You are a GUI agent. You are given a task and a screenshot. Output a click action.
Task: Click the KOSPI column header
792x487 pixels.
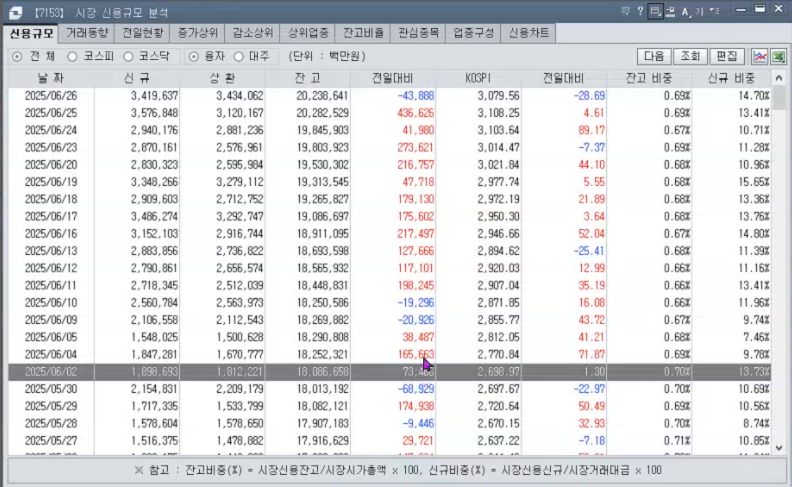tap(478, 78)
